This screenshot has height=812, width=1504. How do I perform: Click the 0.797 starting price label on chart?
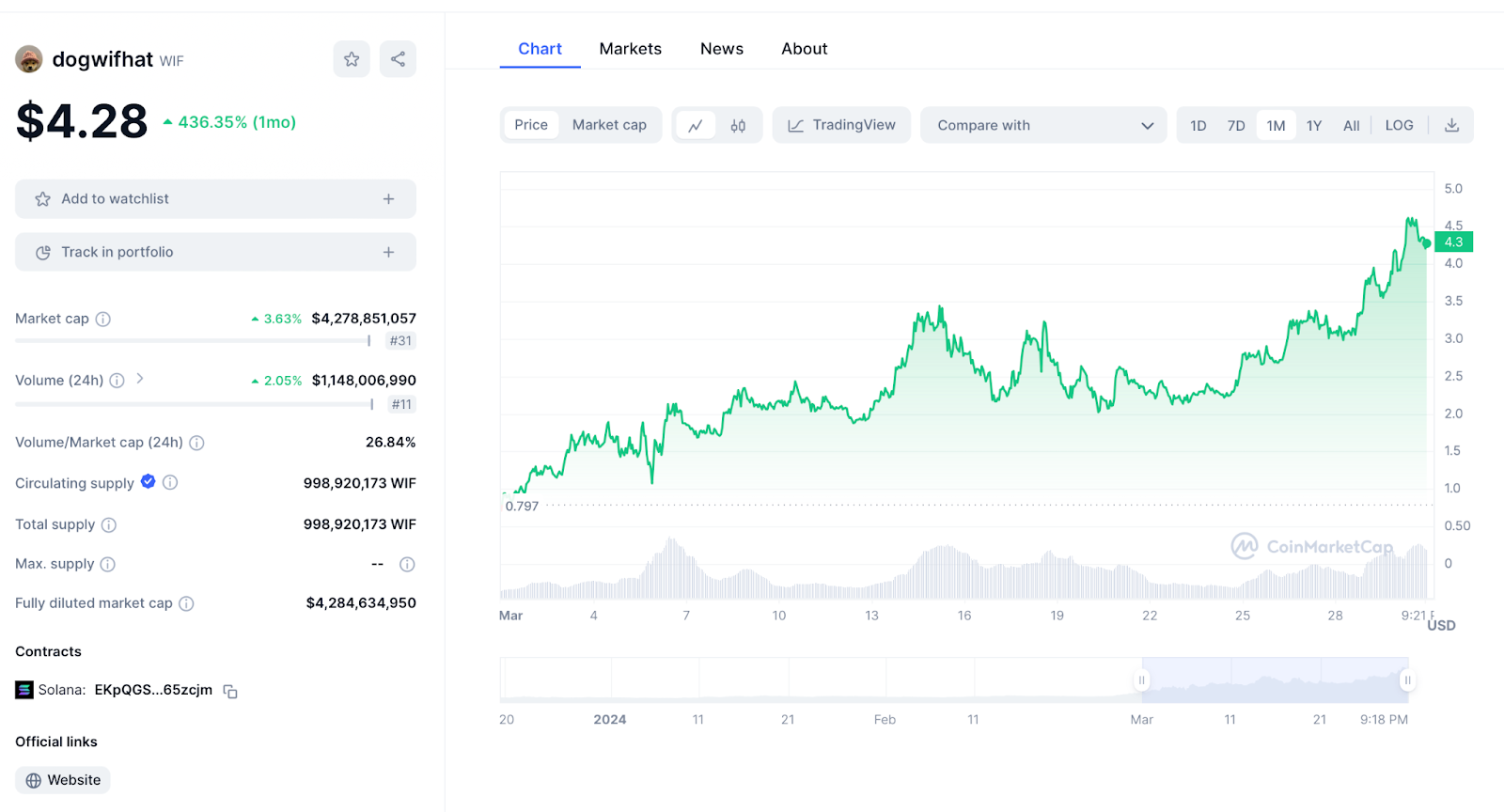[522, 507]
